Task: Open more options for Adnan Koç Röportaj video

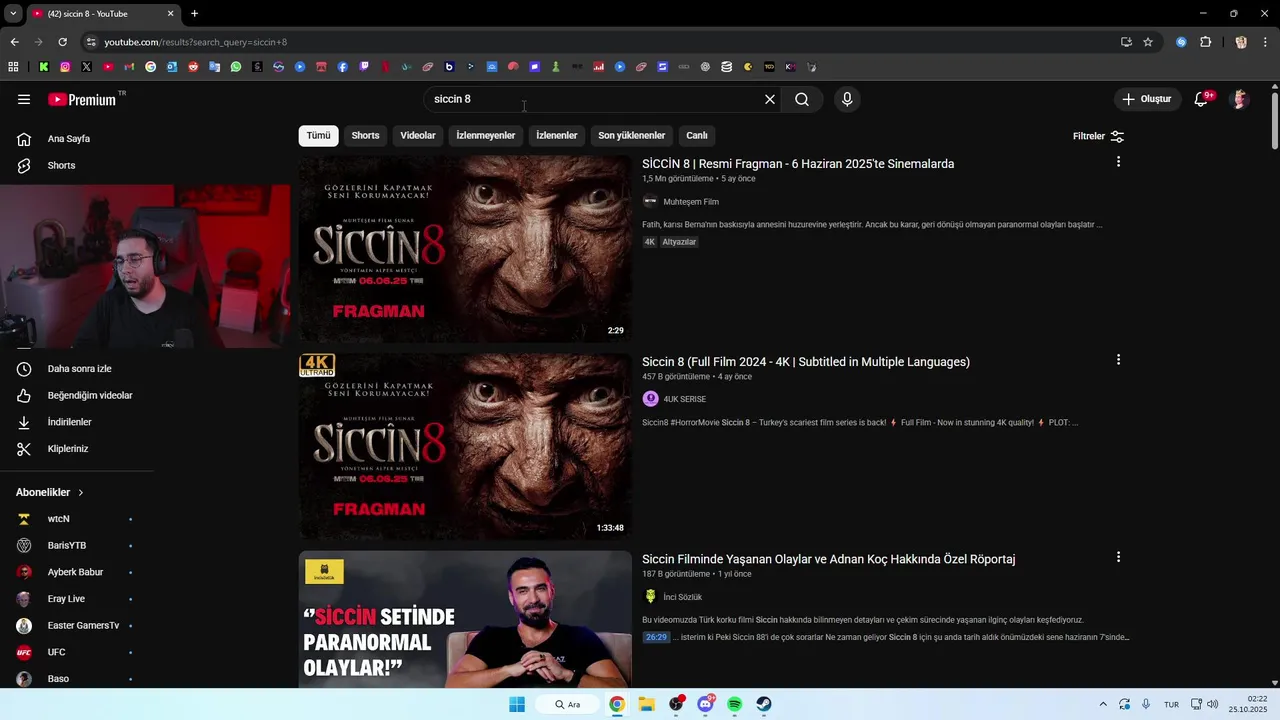Action: (x=1118, y=557)
